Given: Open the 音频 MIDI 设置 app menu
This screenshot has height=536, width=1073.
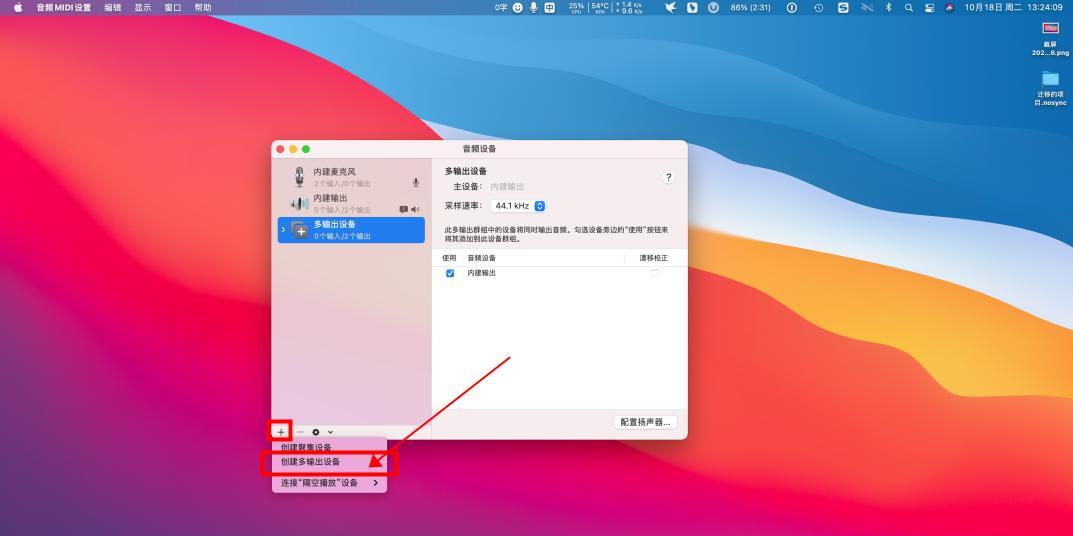Looking at the screenshot, I should point(64,8).
